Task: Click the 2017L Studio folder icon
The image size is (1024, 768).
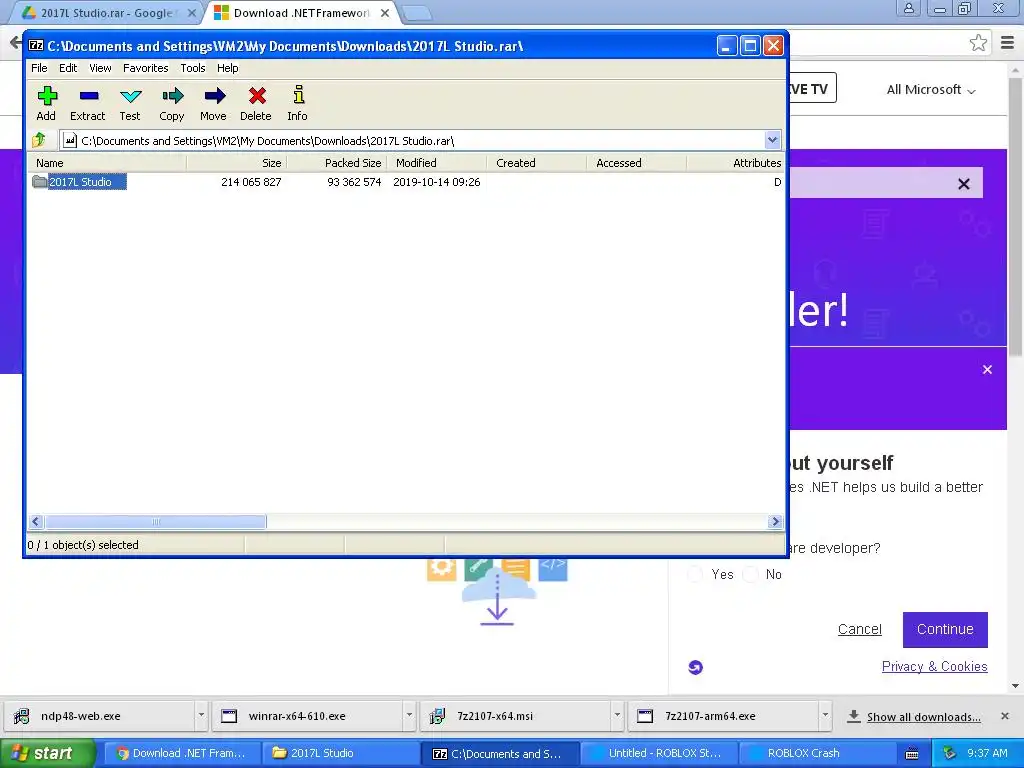Action: tap(40, 182)
